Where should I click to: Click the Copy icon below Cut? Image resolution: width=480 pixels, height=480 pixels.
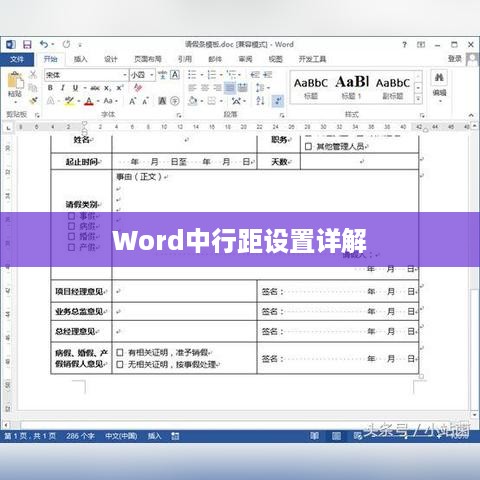pyautogui.click(x=33, y=88)
